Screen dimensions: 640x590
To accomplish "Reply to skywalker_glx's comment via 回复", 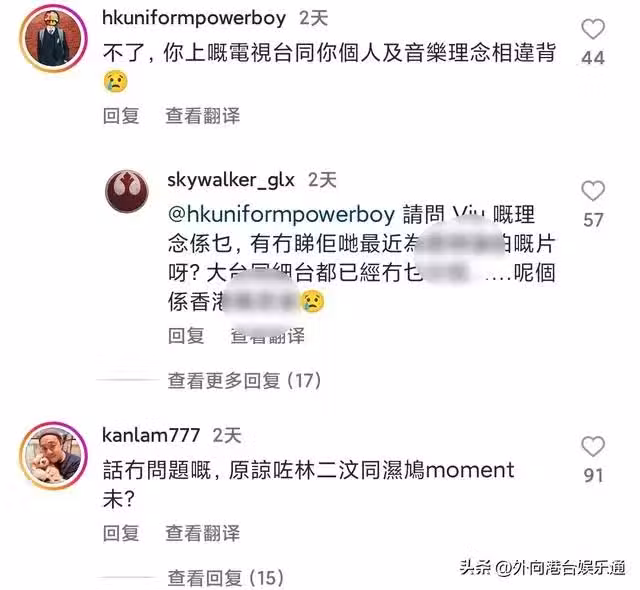I will click(186, 336).
